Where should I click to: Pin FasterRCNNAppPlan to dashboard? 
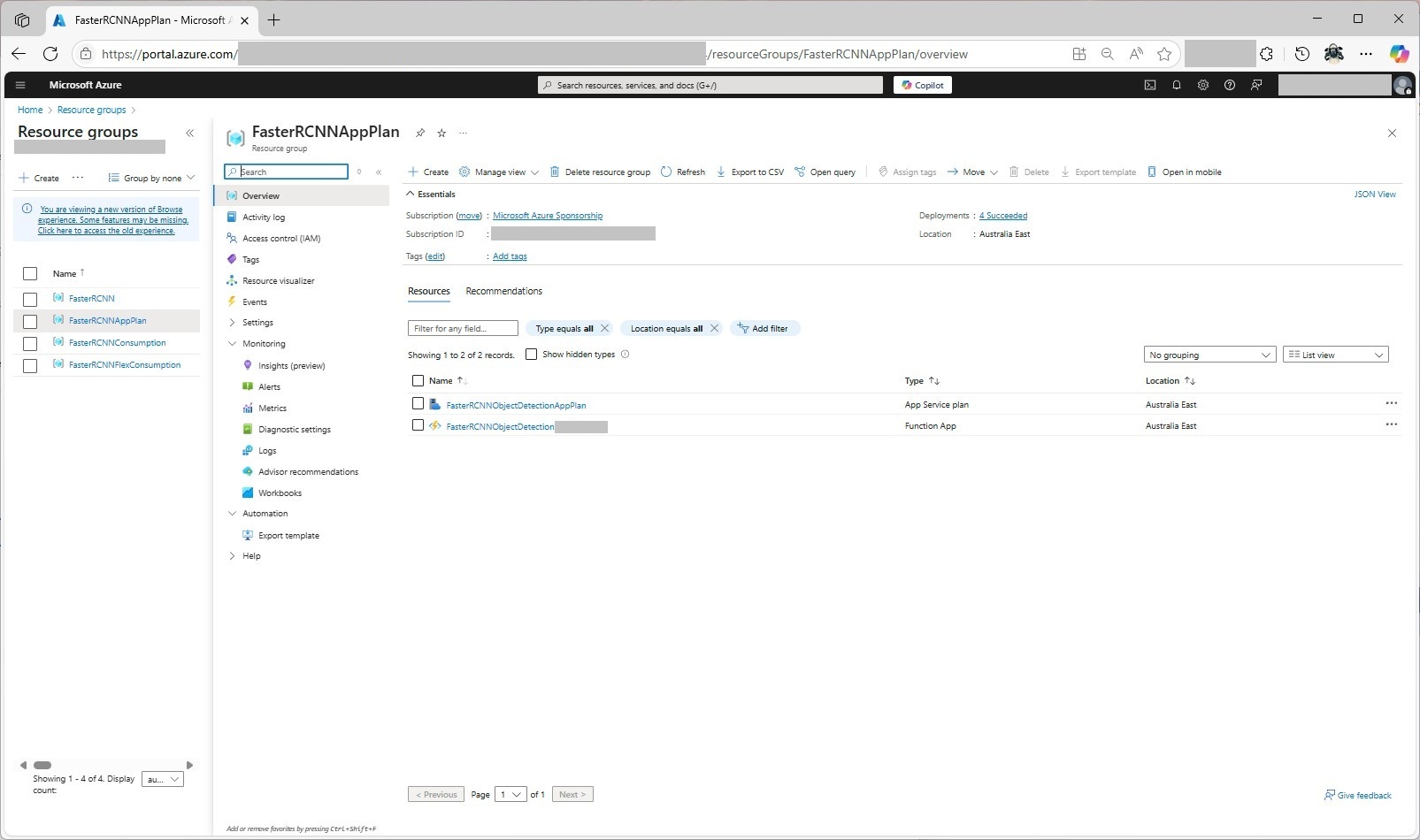coord(420,133)
